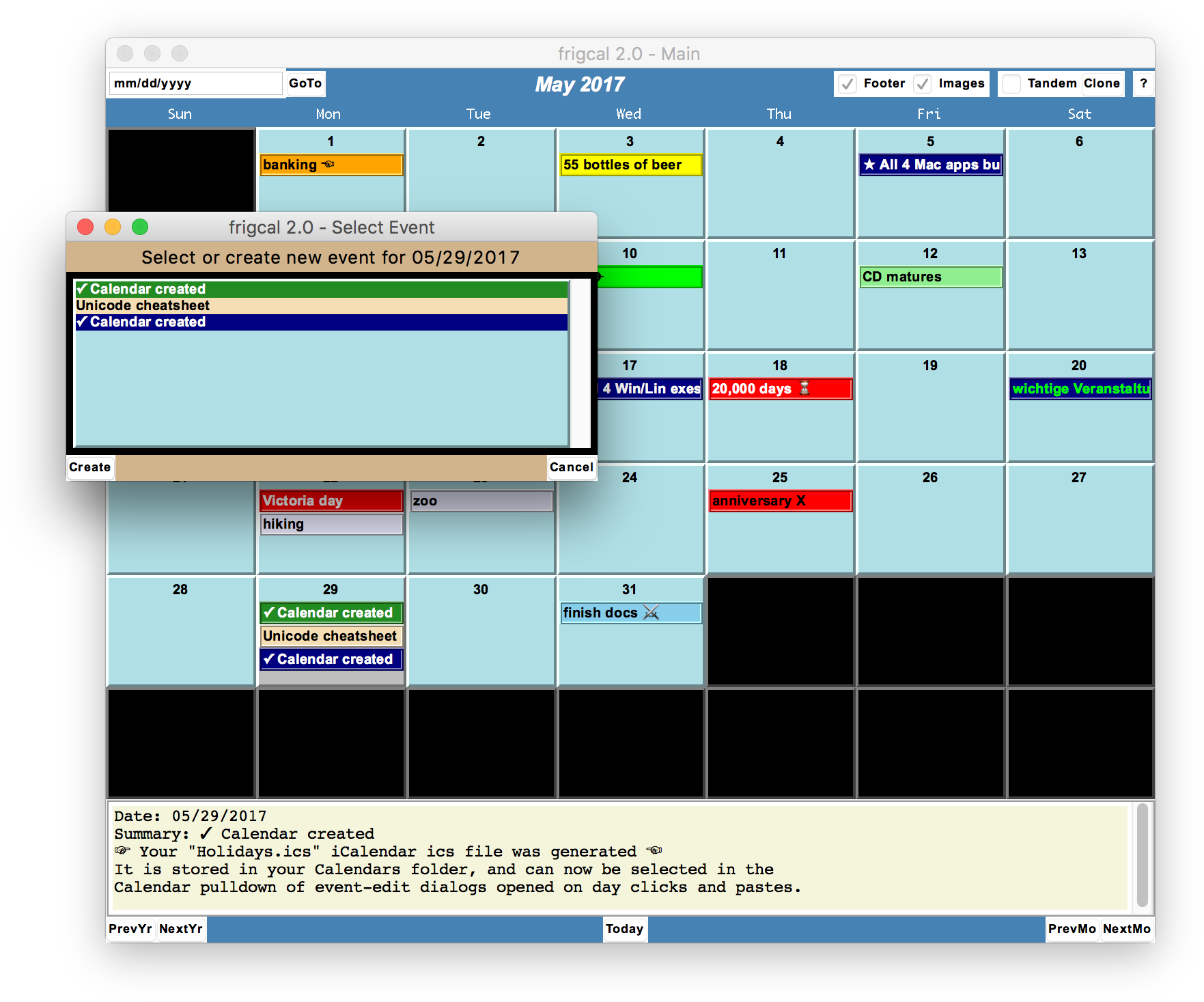This screenshot has height=1002, width=1204.
Task: Open the zoo event
Action: (481, 501)
